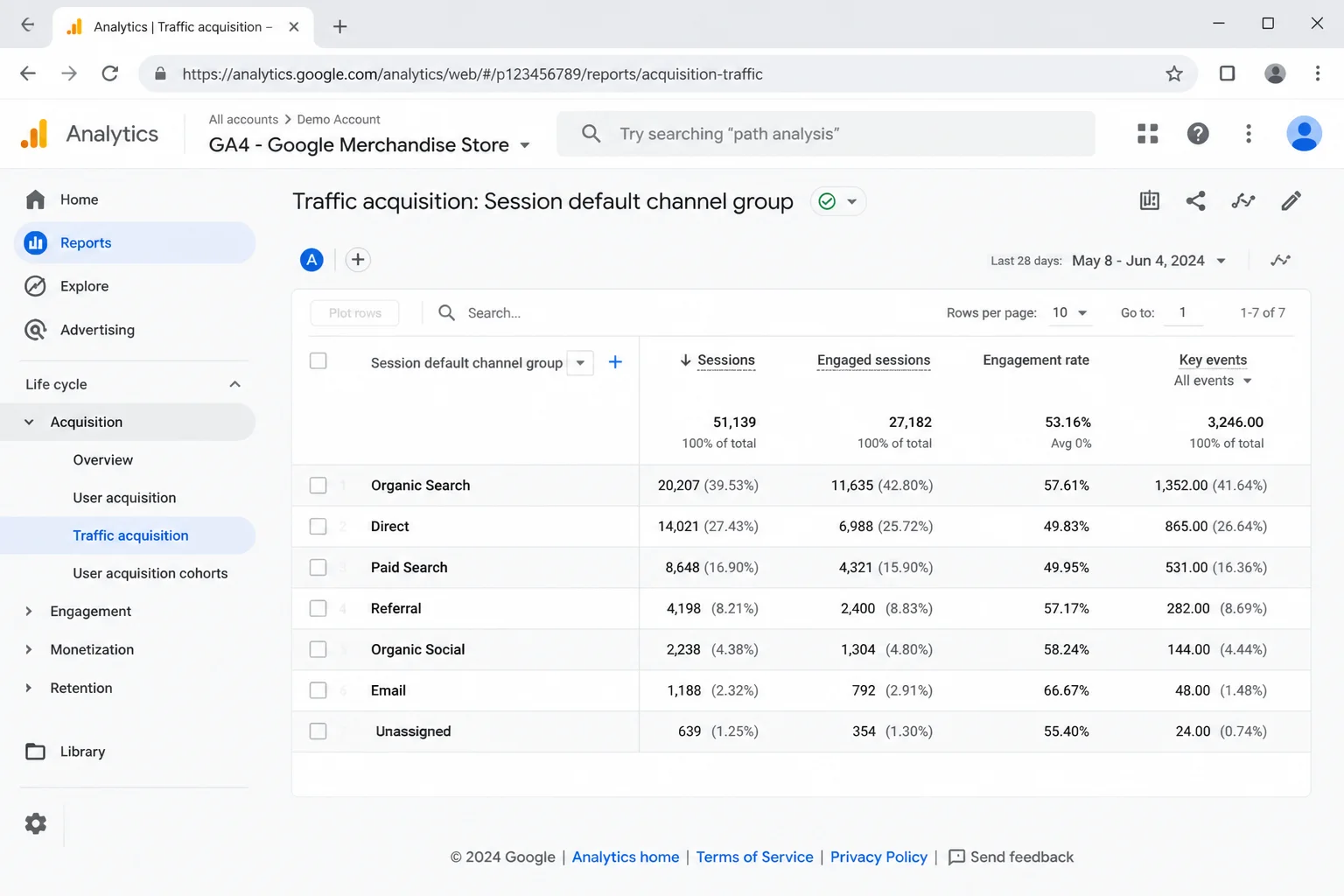Image resolution: width=1344 pixels, height=896 pixels.
Task: Open Session default channel group dimension dropdown
Action: [x=580, y=362]
